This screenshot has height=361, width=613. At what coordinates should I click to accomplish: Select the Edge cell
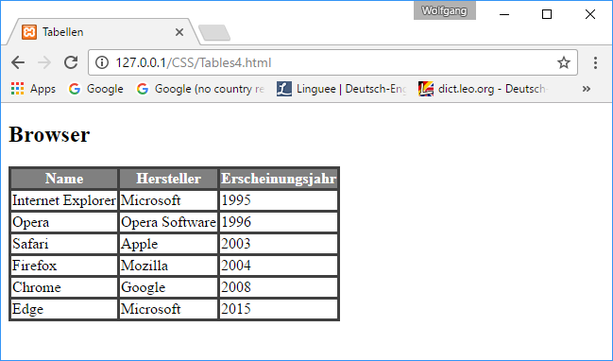tap(64, 309)
